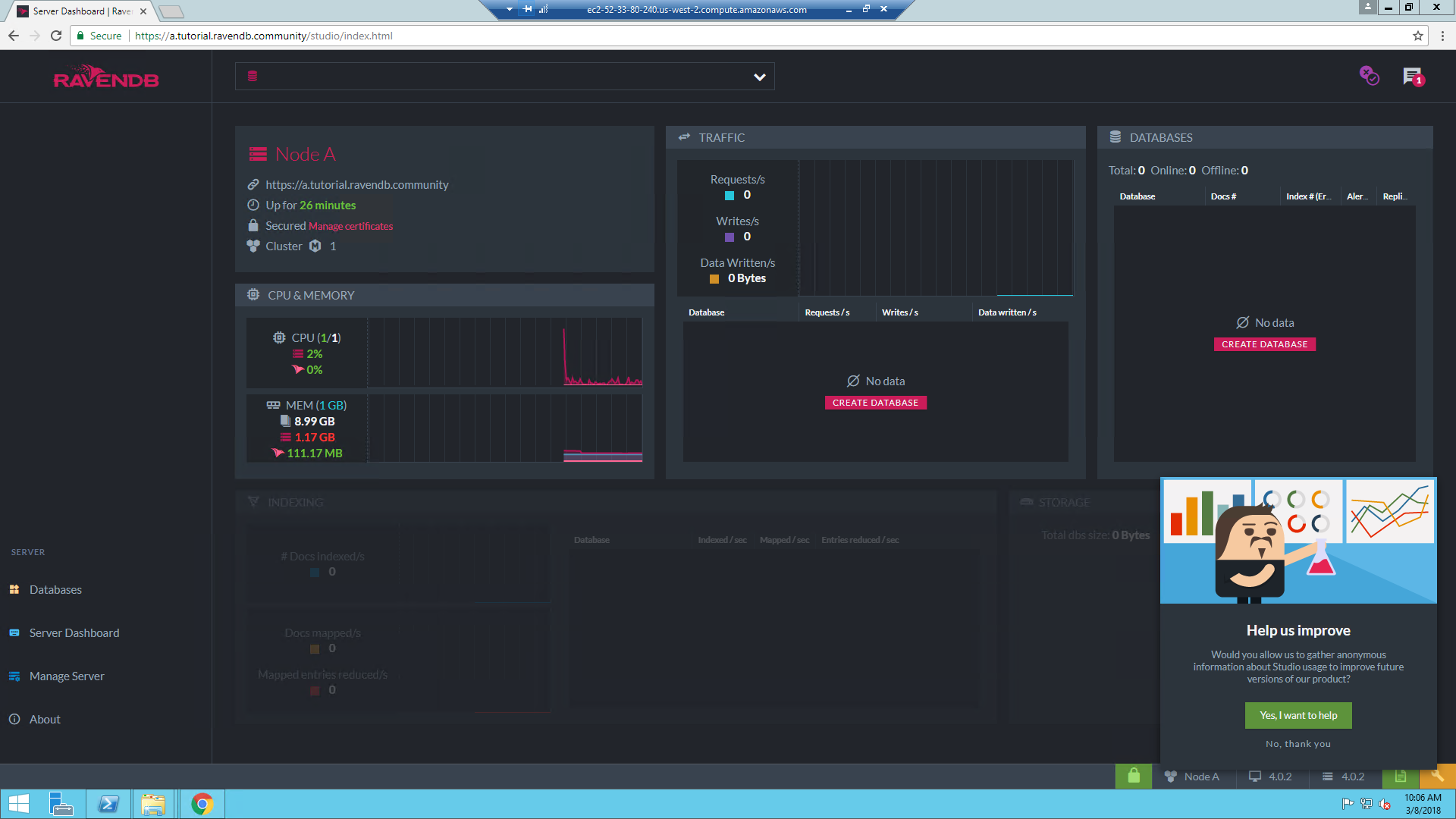1456x819 pixels.
Task: Click No, thank you link
Action: tap(1298, 744)
